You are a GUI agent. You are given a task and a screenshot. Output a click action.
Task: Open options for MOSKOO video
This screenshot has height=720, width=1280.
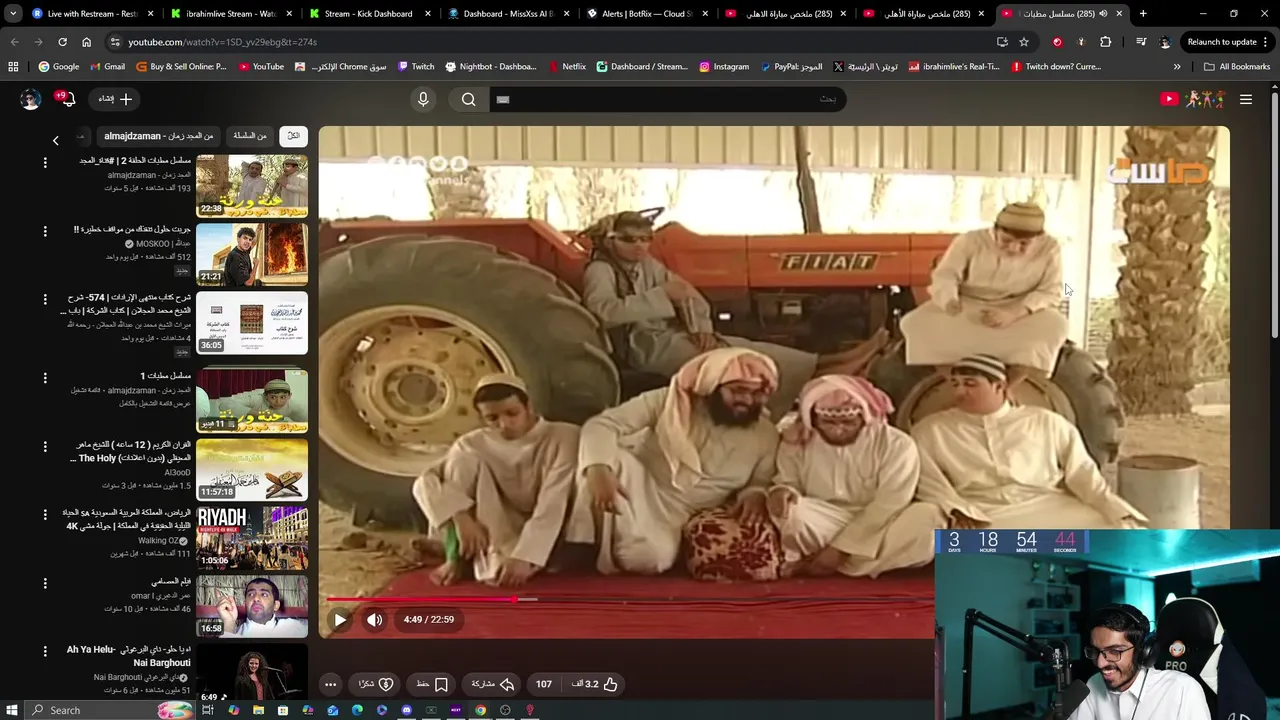tap(45, 231)
